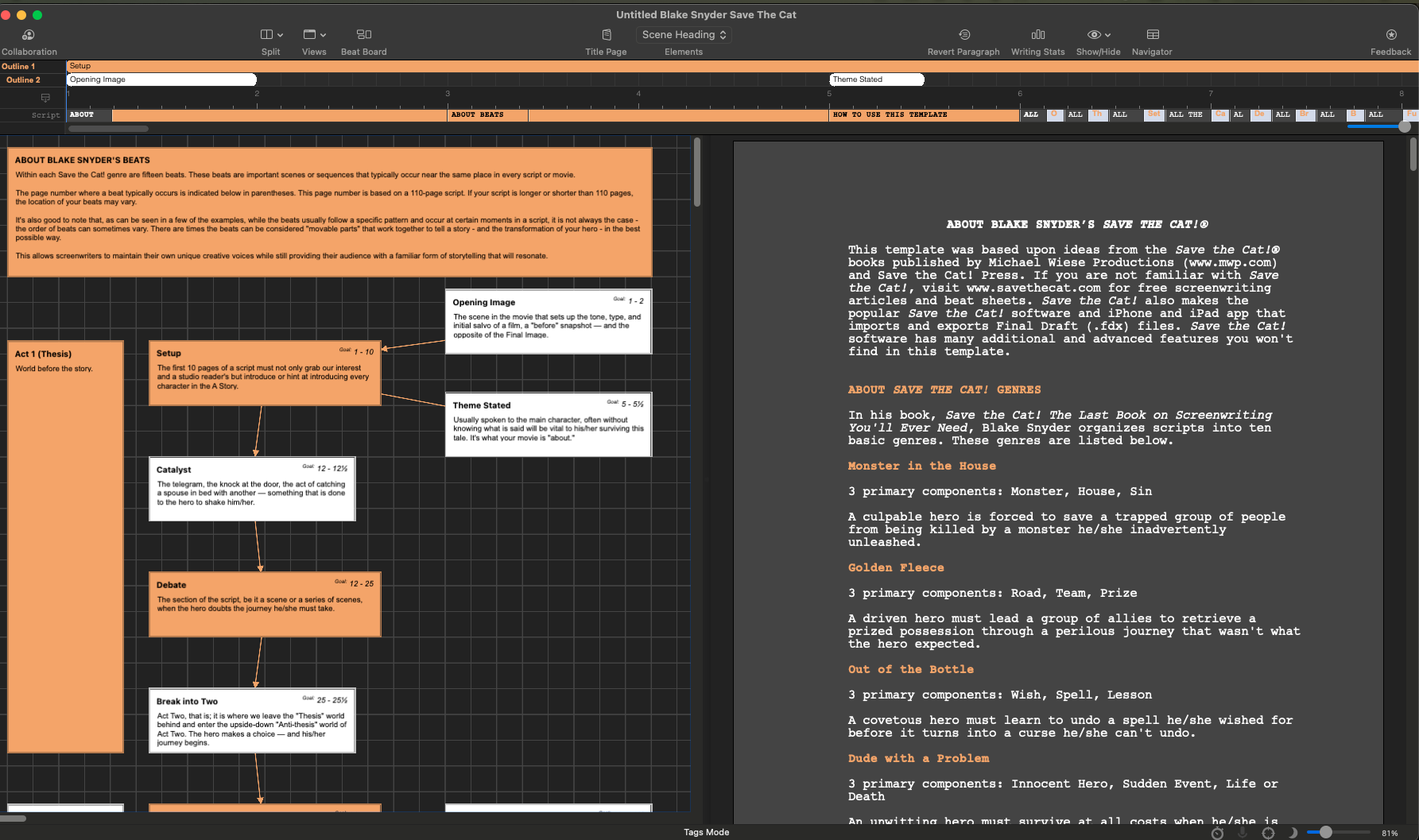The image size is (1419, 840).
Task: Expand the Split dropdown arrow
Action: 280,35
